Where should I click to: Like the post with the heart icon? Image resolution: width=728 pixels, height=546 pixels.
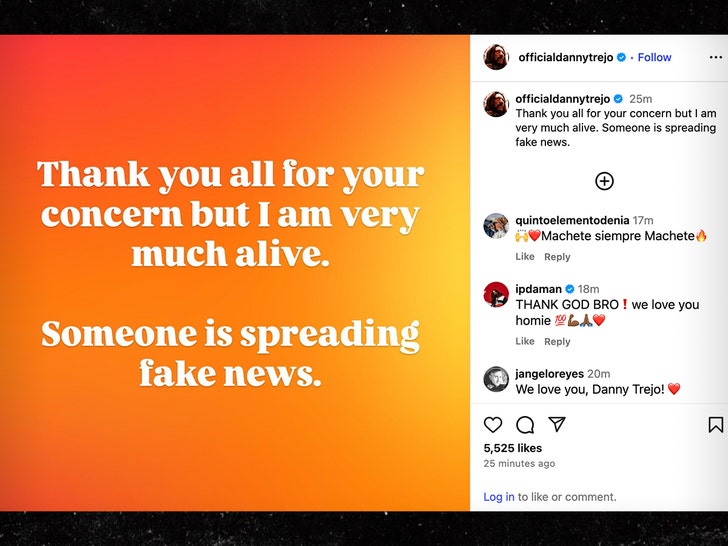pos(493,425)
